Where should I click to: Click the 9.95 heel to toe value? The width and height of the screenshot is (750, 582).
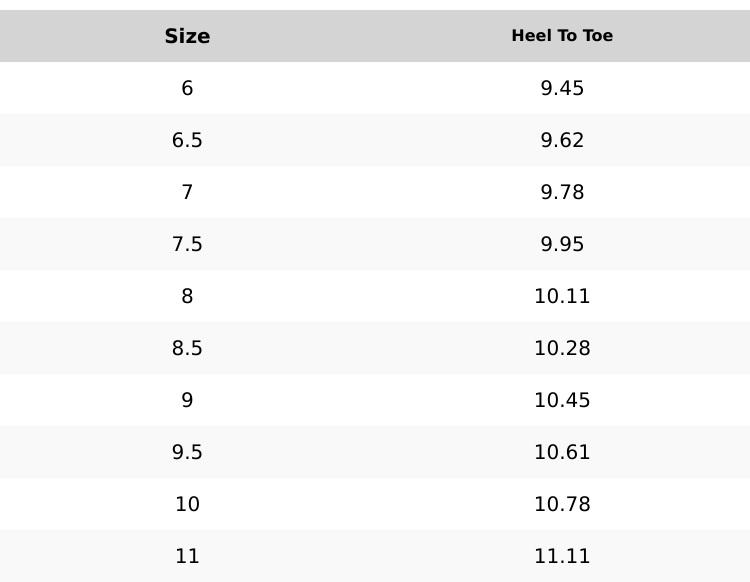pos(562,244)
